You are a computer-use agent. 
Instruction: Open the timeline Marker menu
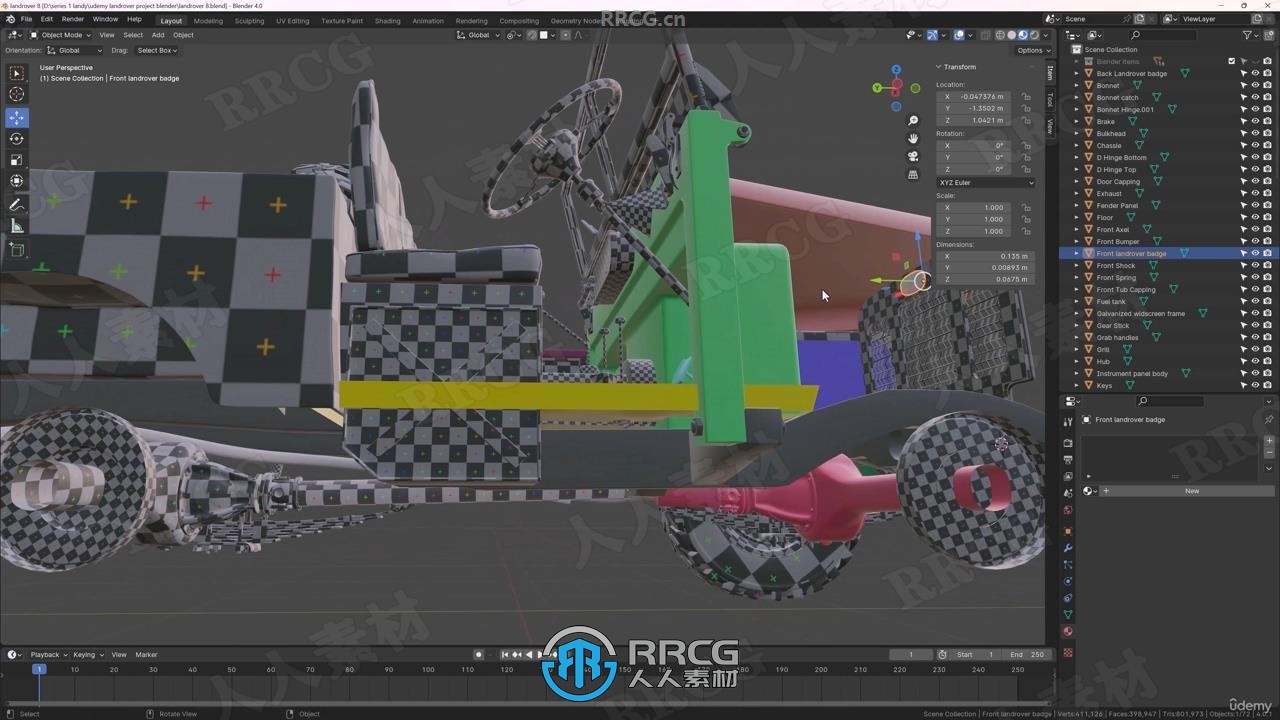tap(146, 655)
